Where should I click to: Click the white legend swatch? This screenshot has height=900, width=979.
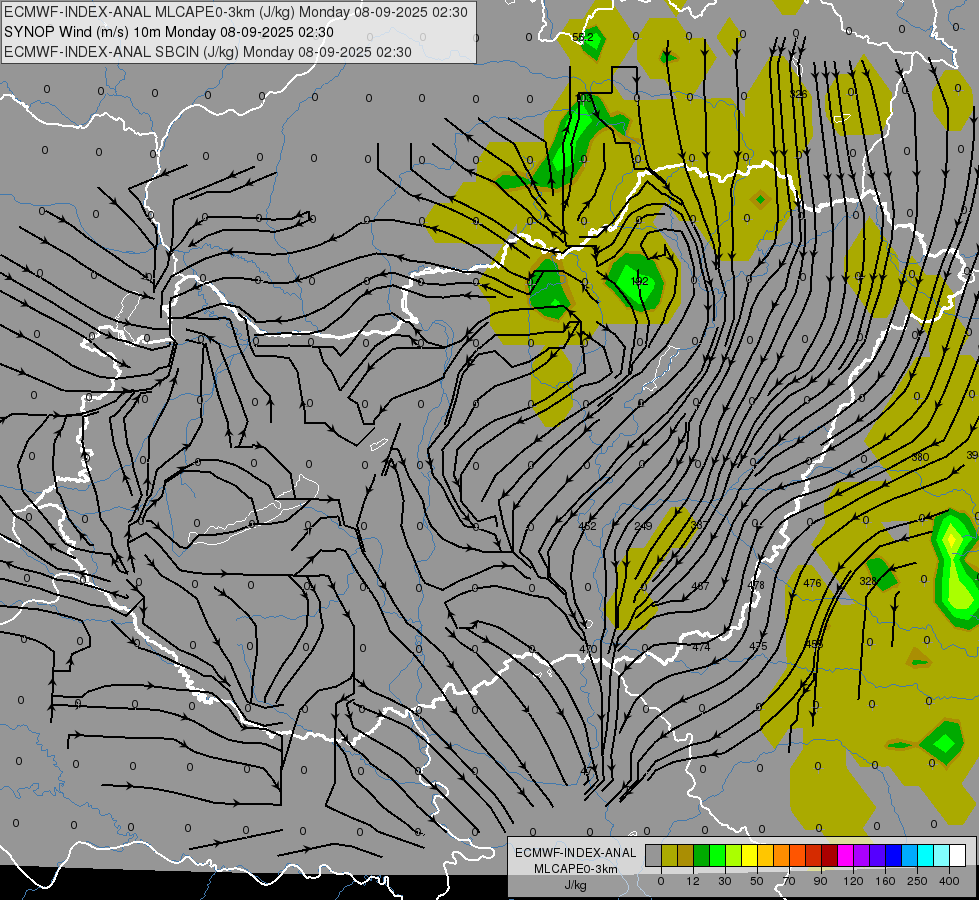(x=958, y=855)
